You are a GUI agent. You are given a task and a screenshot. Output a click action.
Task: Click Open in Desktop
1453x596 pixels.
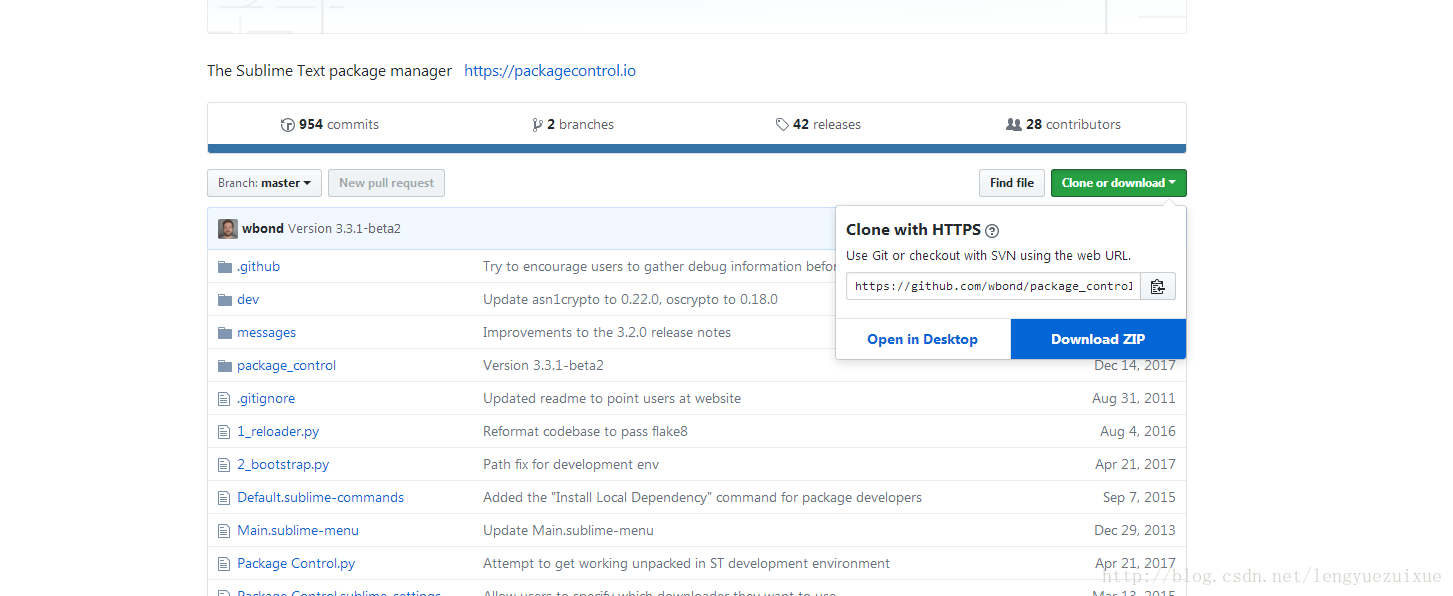tap(923, 339)
